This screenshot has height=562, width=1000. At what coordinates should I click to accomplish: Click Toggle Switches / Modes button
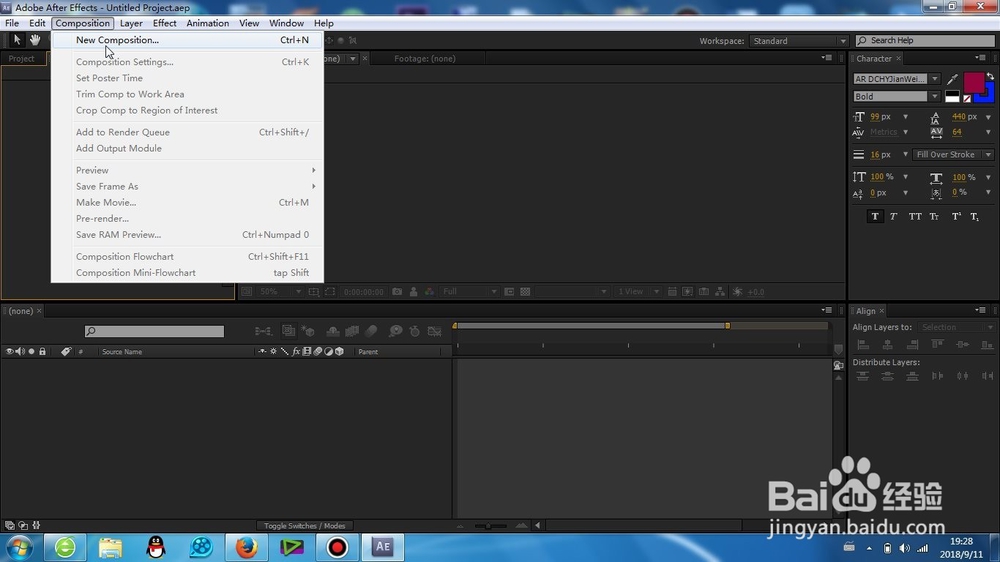pyautogui.click(x=304, y=526)
